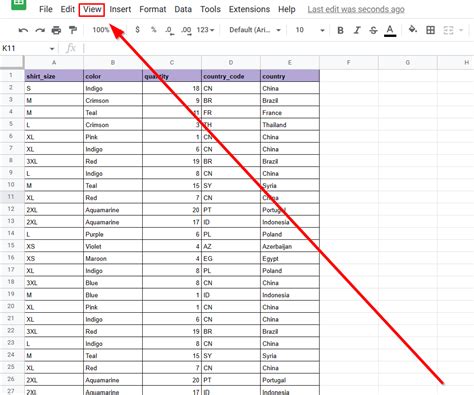Toggle Strikethrough formatting

pos(373,30)
